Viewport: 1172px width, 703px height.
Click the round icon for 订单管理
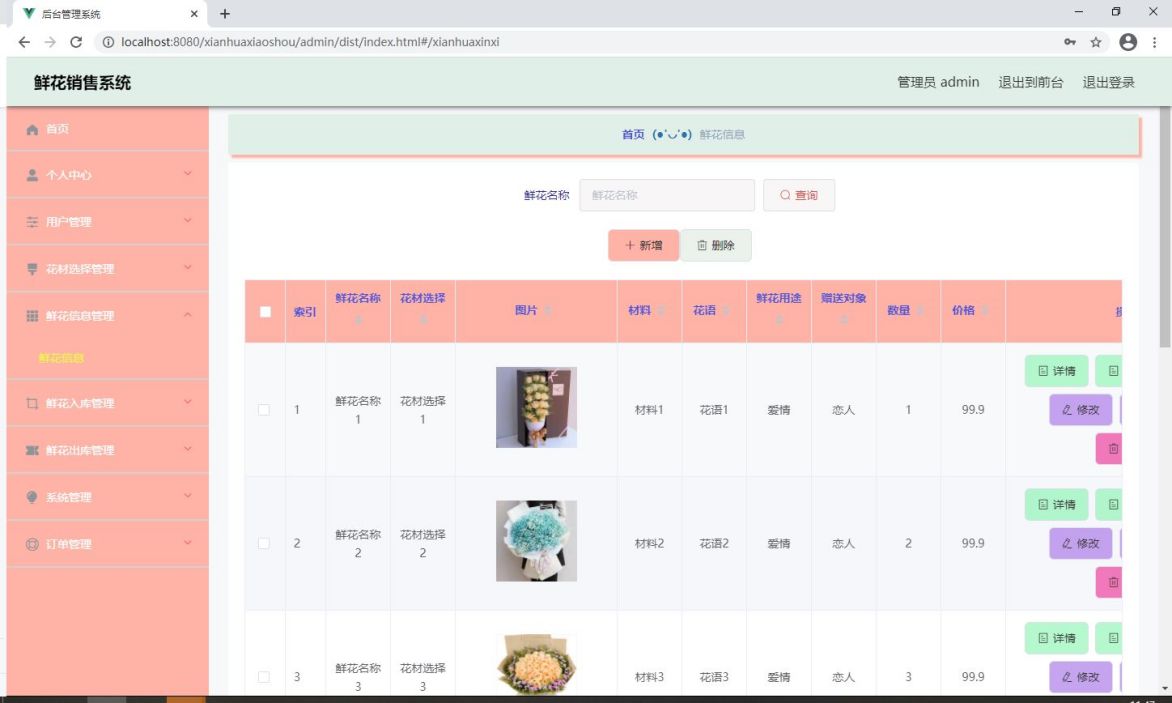(32, 545)
